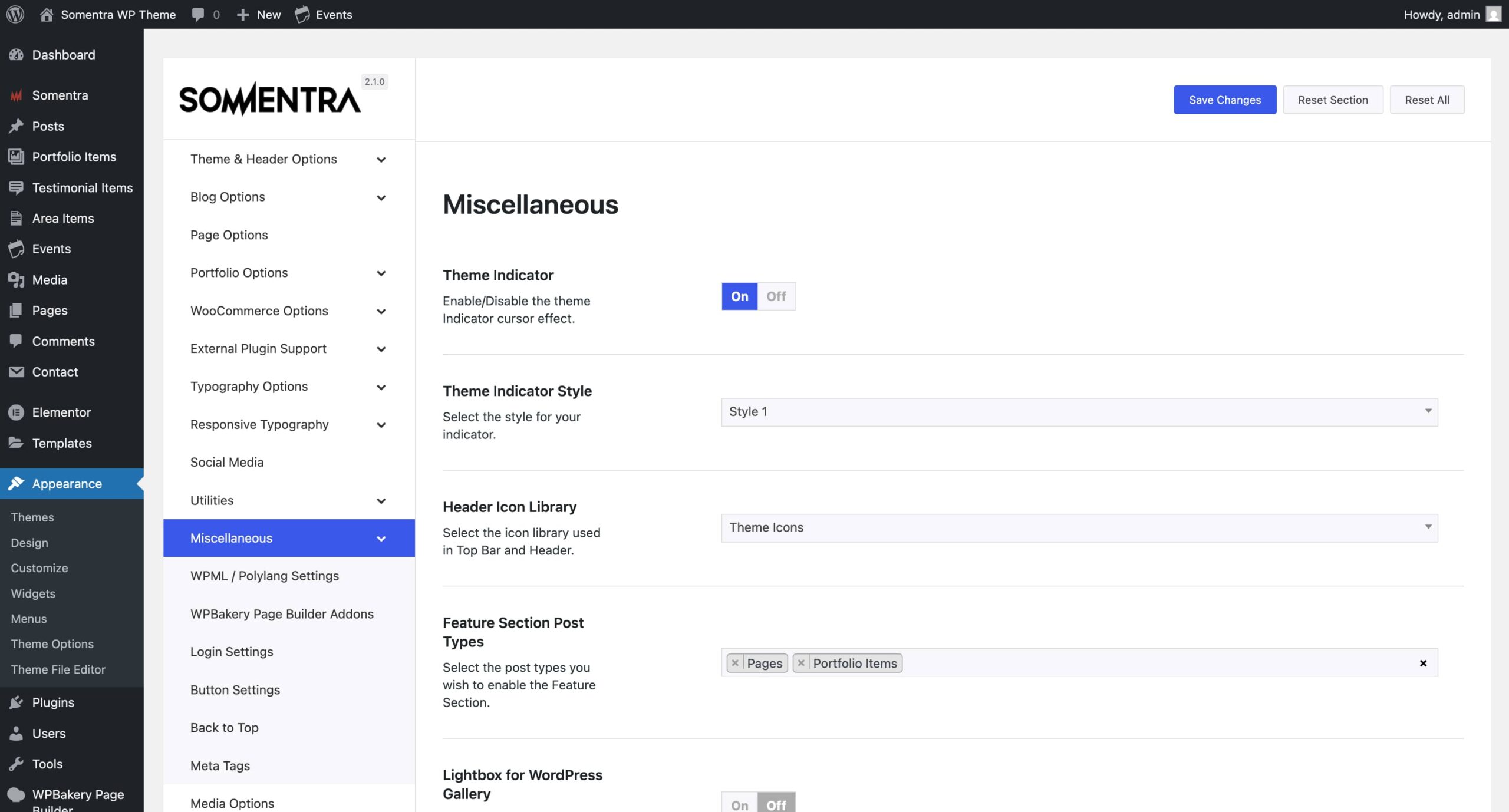Collapse the Miscellaneous section chevron
This screenshot has width=1509, height=812.
(x=381, y=539)
